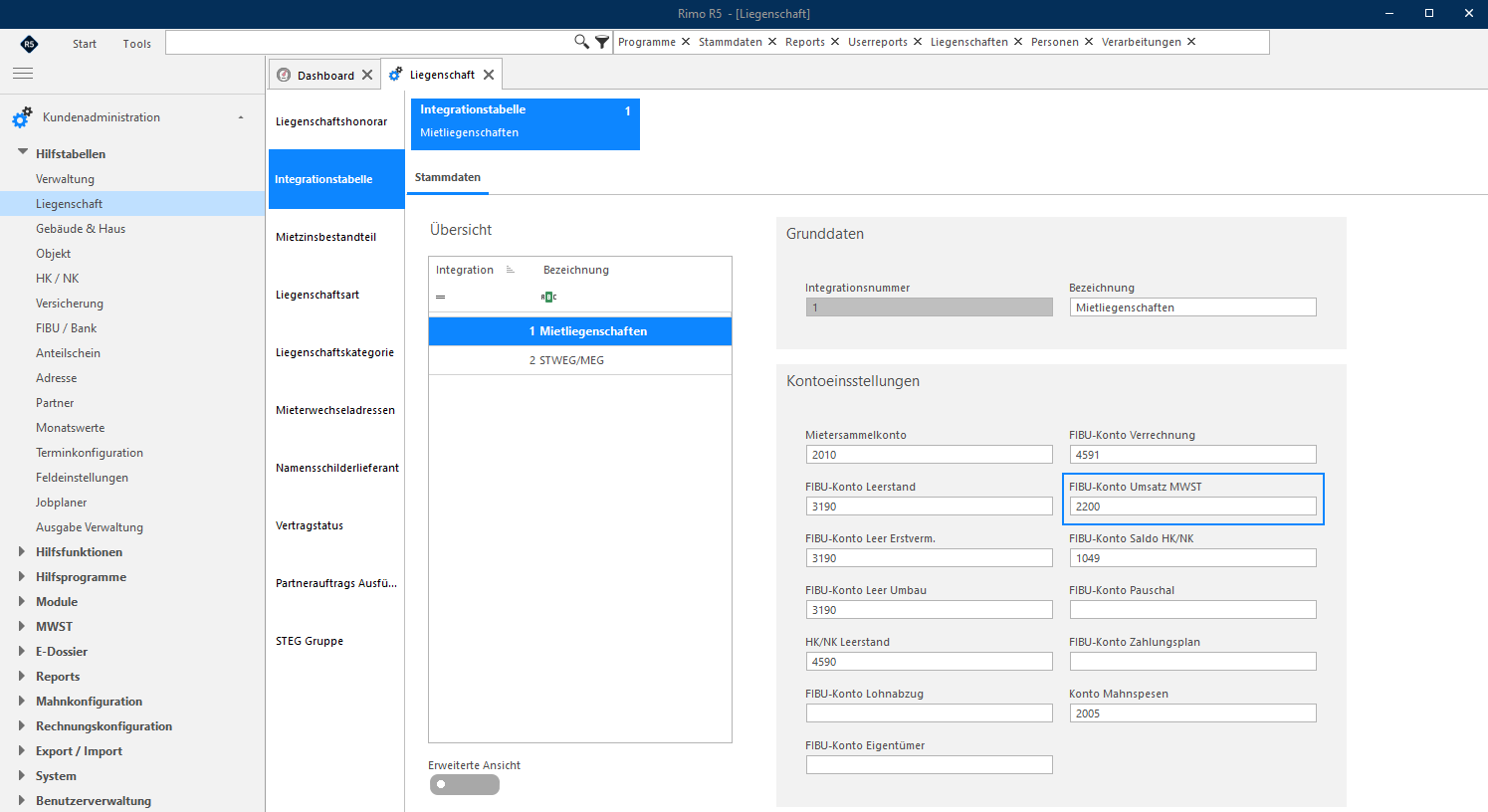Click the funnel filter icon
This screenshot has width=1488, height=812.
(x=601, y=42)
